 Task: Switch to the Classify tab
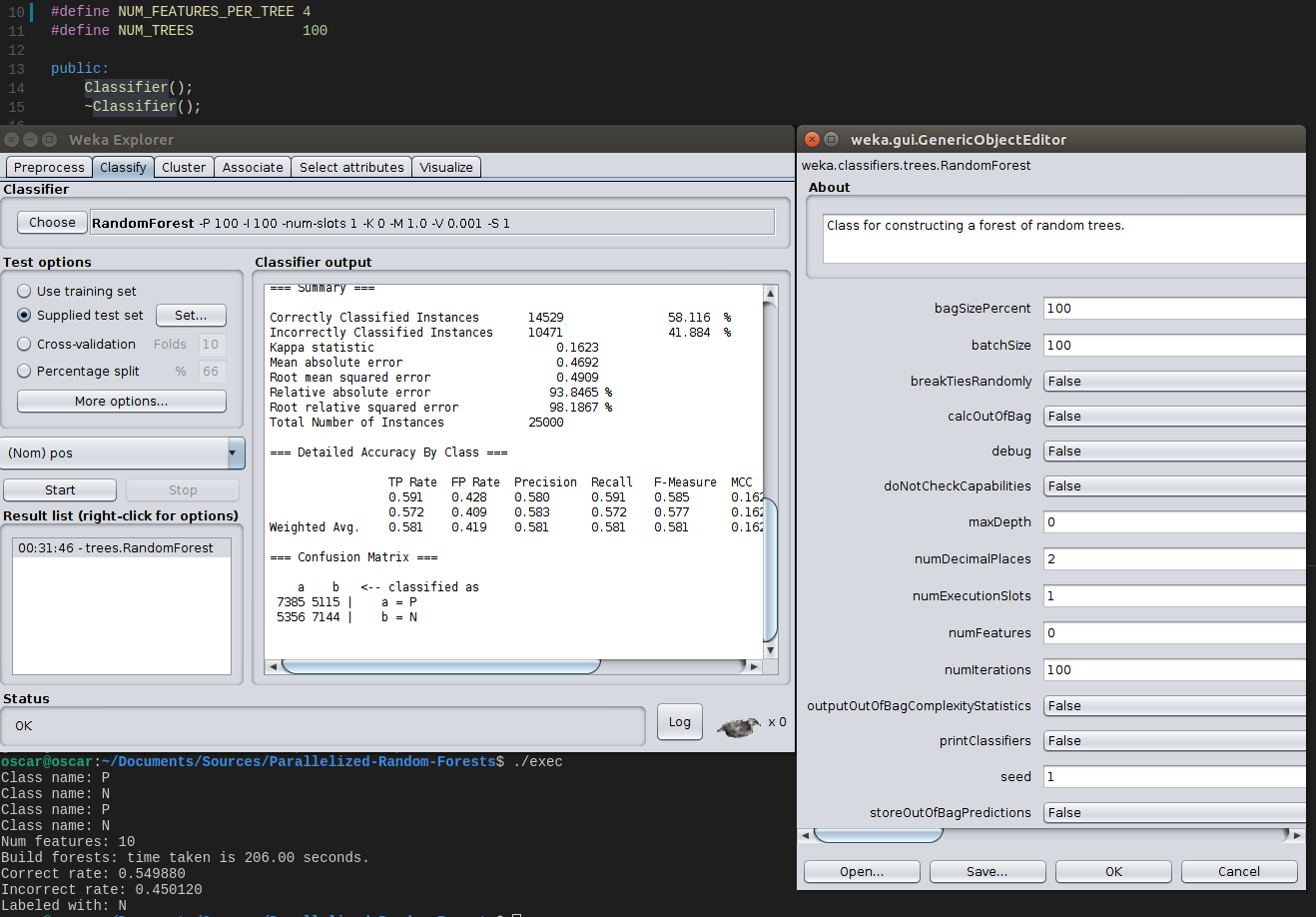coord(123,168)
